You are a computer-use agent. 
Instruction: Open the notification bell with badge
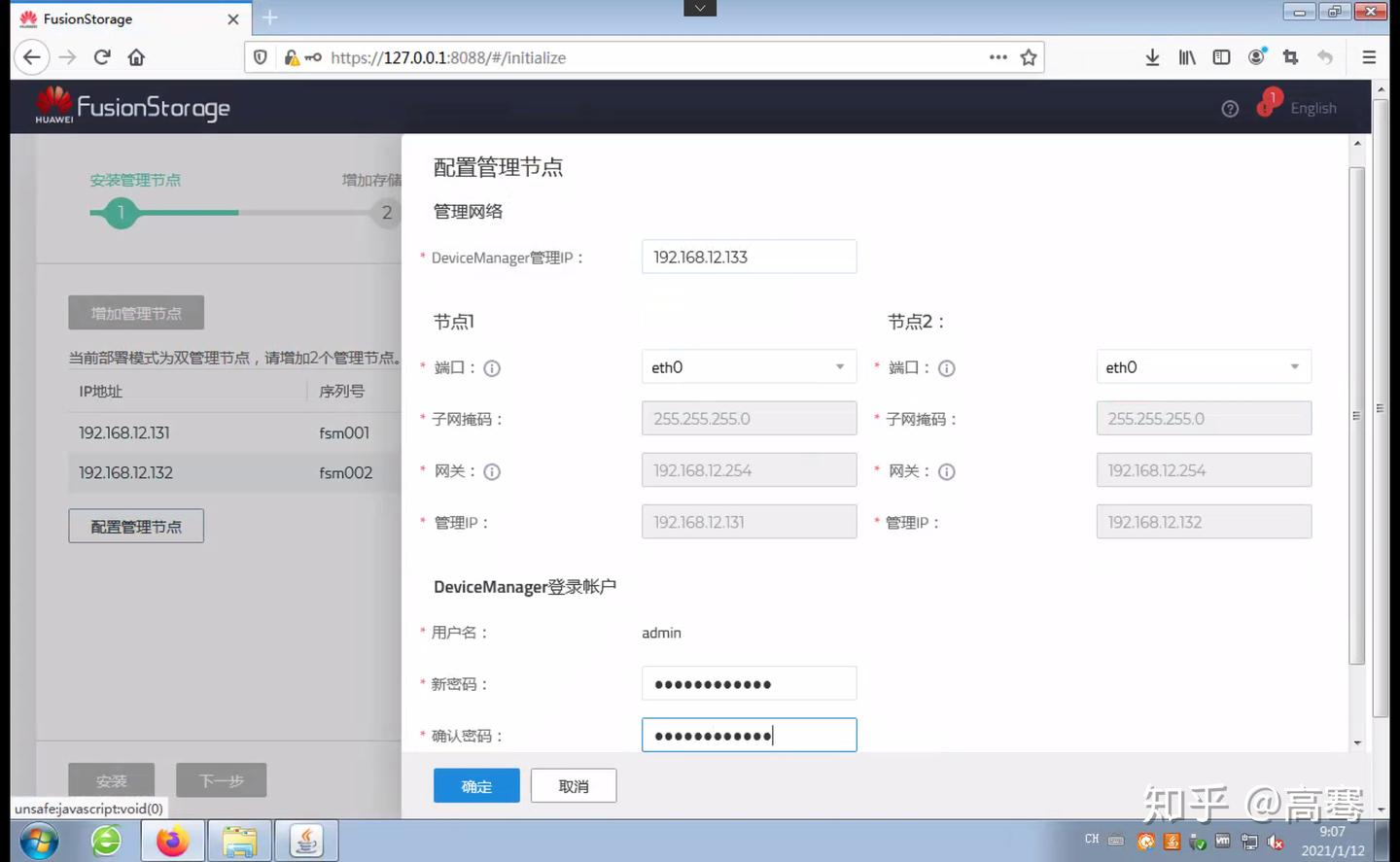coord(1265,107)
